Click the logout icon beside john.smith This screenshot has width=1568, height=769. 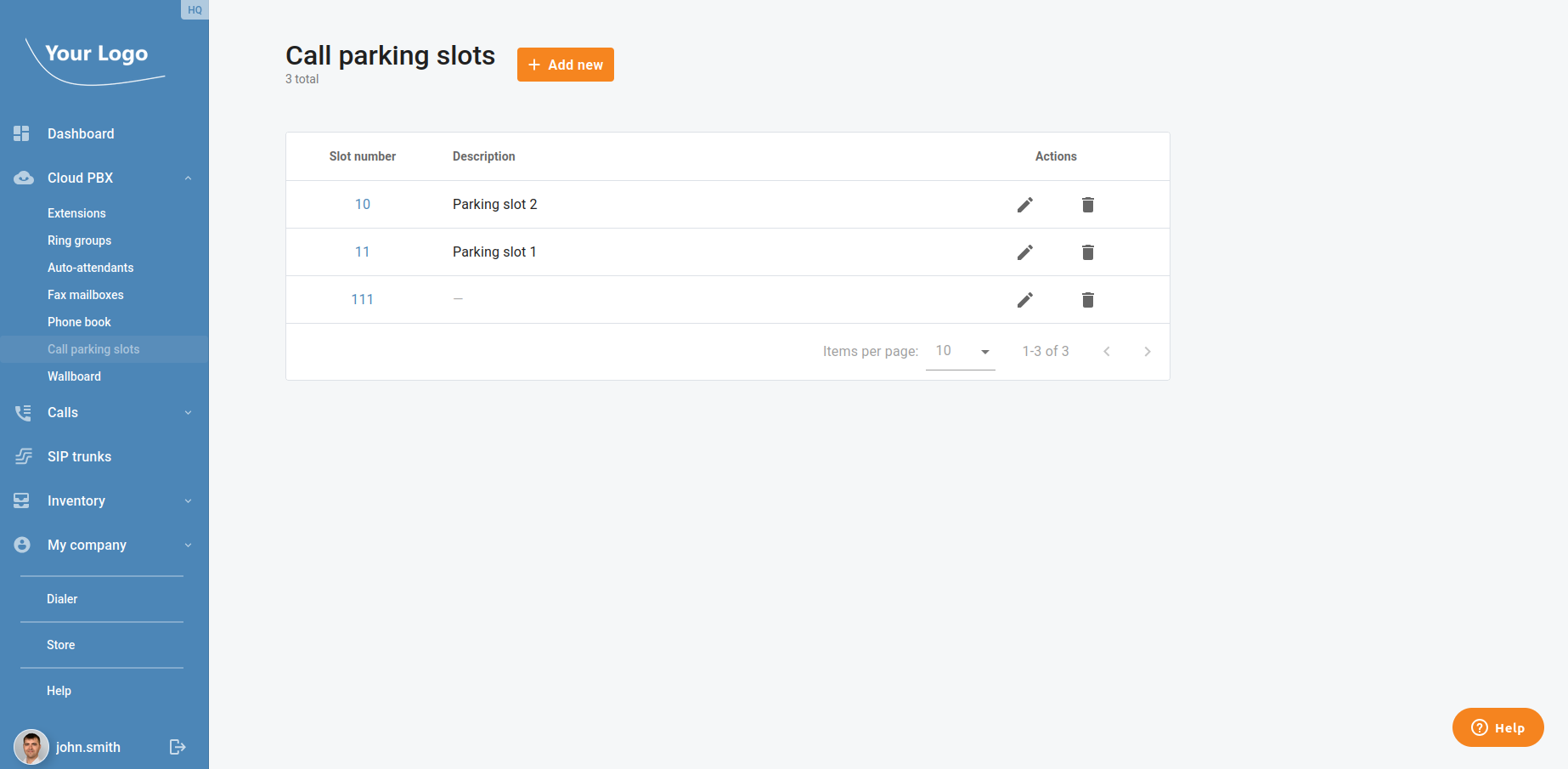pos(178,747)
